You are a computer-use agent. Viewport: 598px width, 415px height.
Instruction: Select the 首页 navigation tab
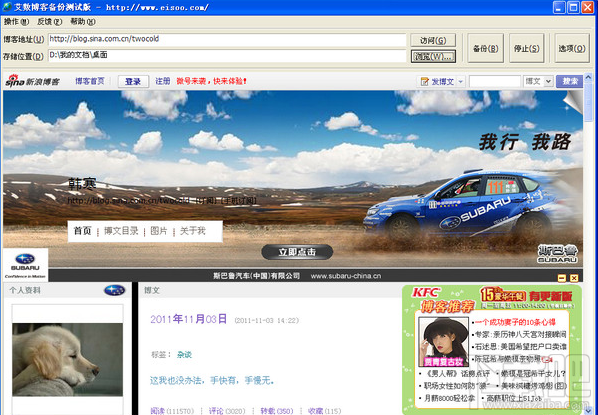82,231
